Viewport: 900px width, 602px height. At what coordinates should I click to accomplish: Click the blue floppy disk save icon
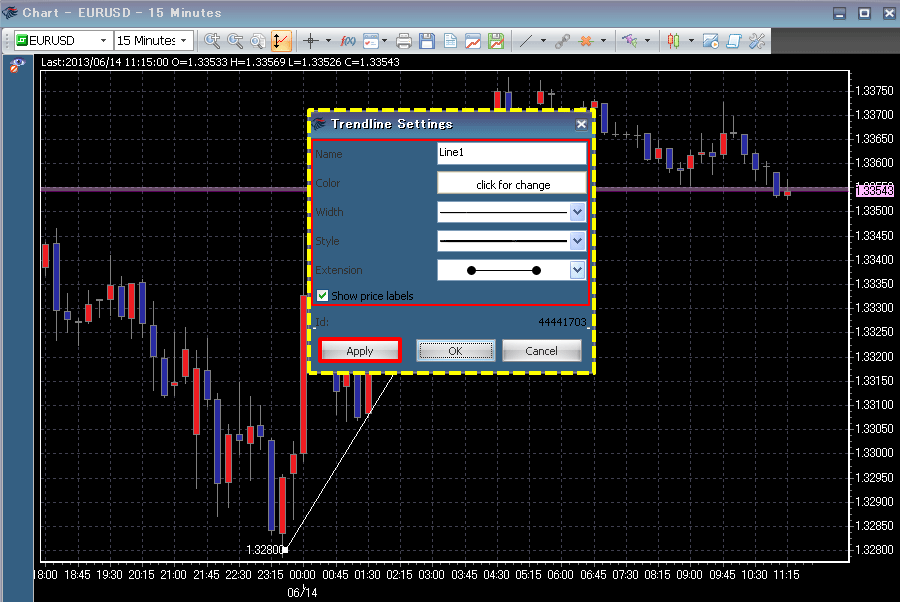click(427, 41)
